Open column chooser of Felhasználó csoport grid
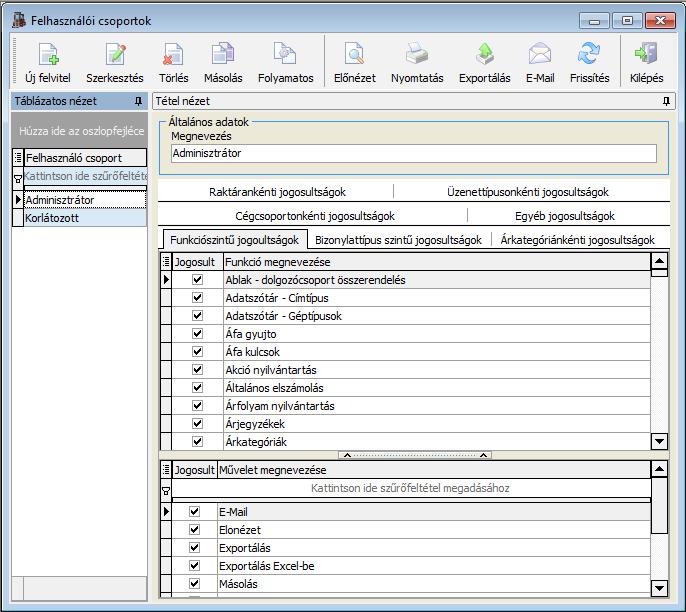Viewport: 686px width, 612px height. click(x=18, y=157)
